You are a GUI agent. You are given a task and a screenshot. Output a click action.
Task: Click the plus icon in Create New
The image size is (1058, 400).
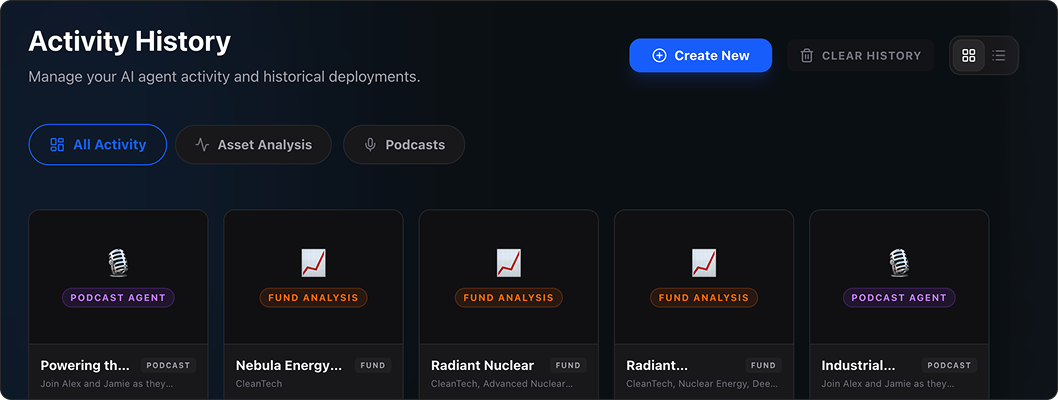point(659,56)
